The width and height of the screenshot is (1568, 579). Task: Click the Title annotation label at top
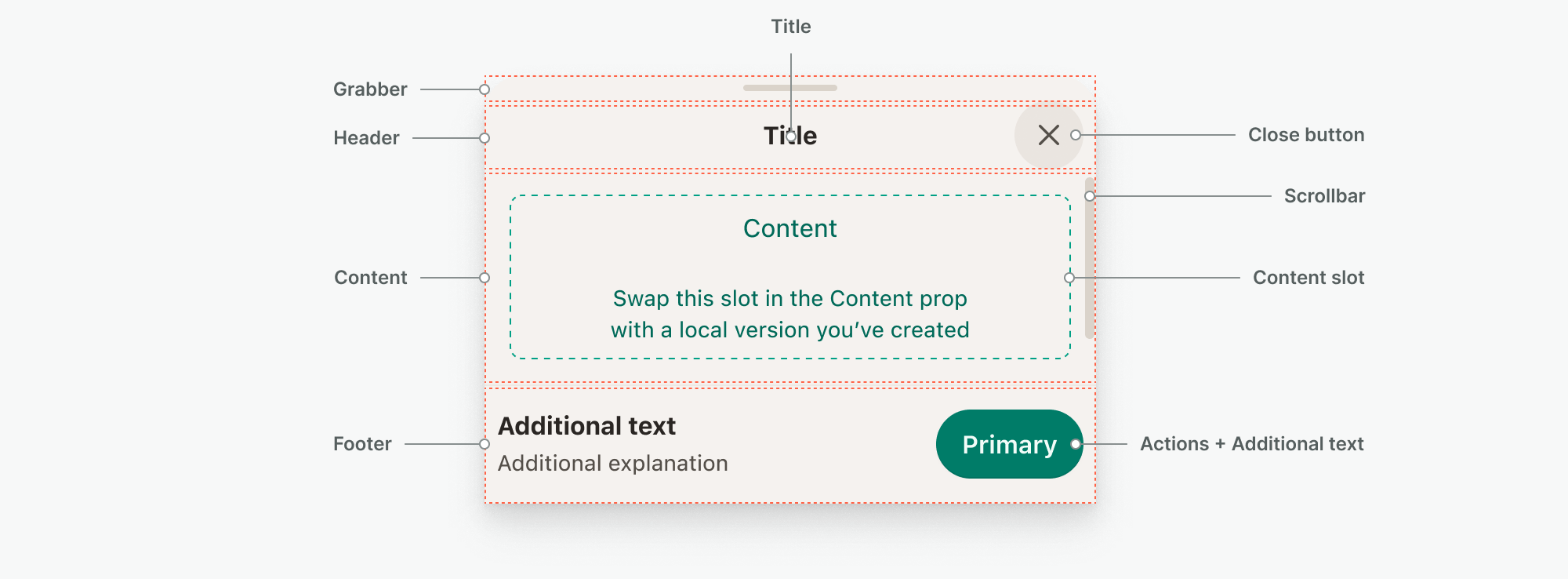pyautogui.click(x=790, y=27)
